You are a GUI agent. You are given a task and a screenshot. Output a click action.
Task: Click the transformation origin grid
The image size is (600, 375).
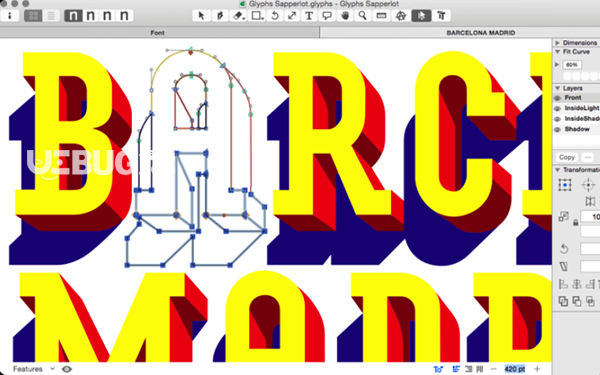point(565,185)
